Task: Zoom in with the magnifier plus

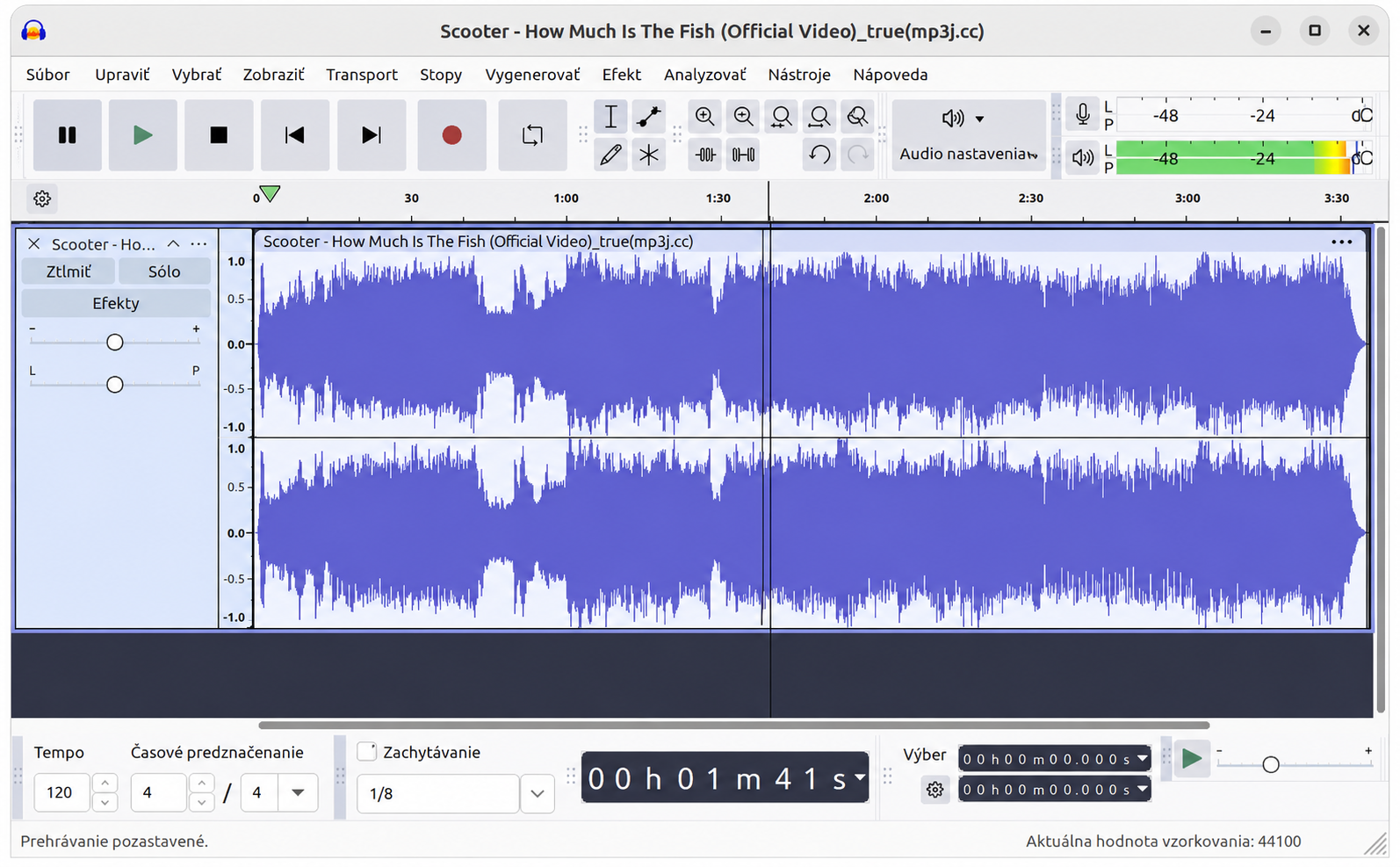Action: 704,116
